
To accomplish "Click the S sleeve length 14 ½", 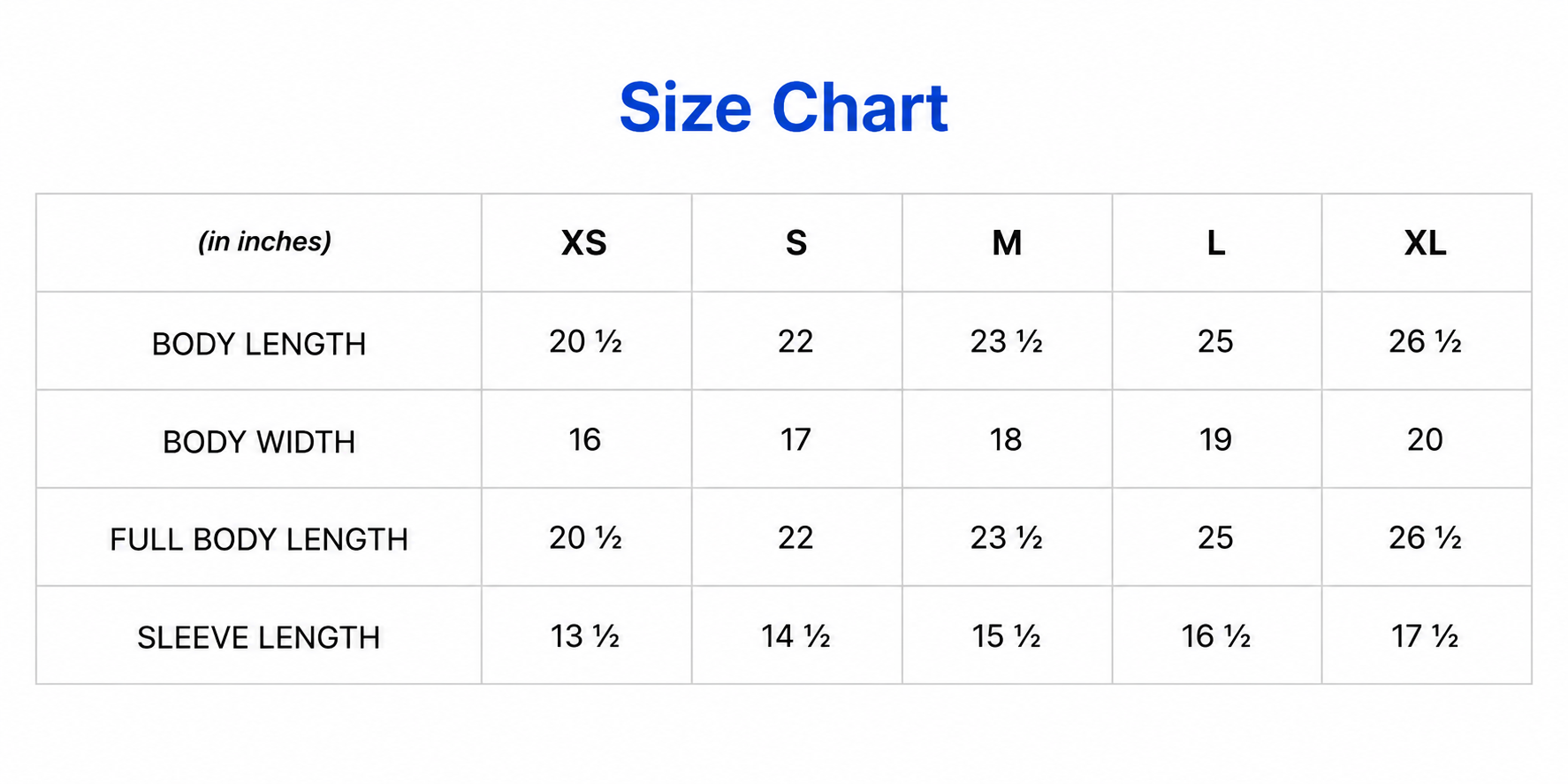I will [795, 636].
